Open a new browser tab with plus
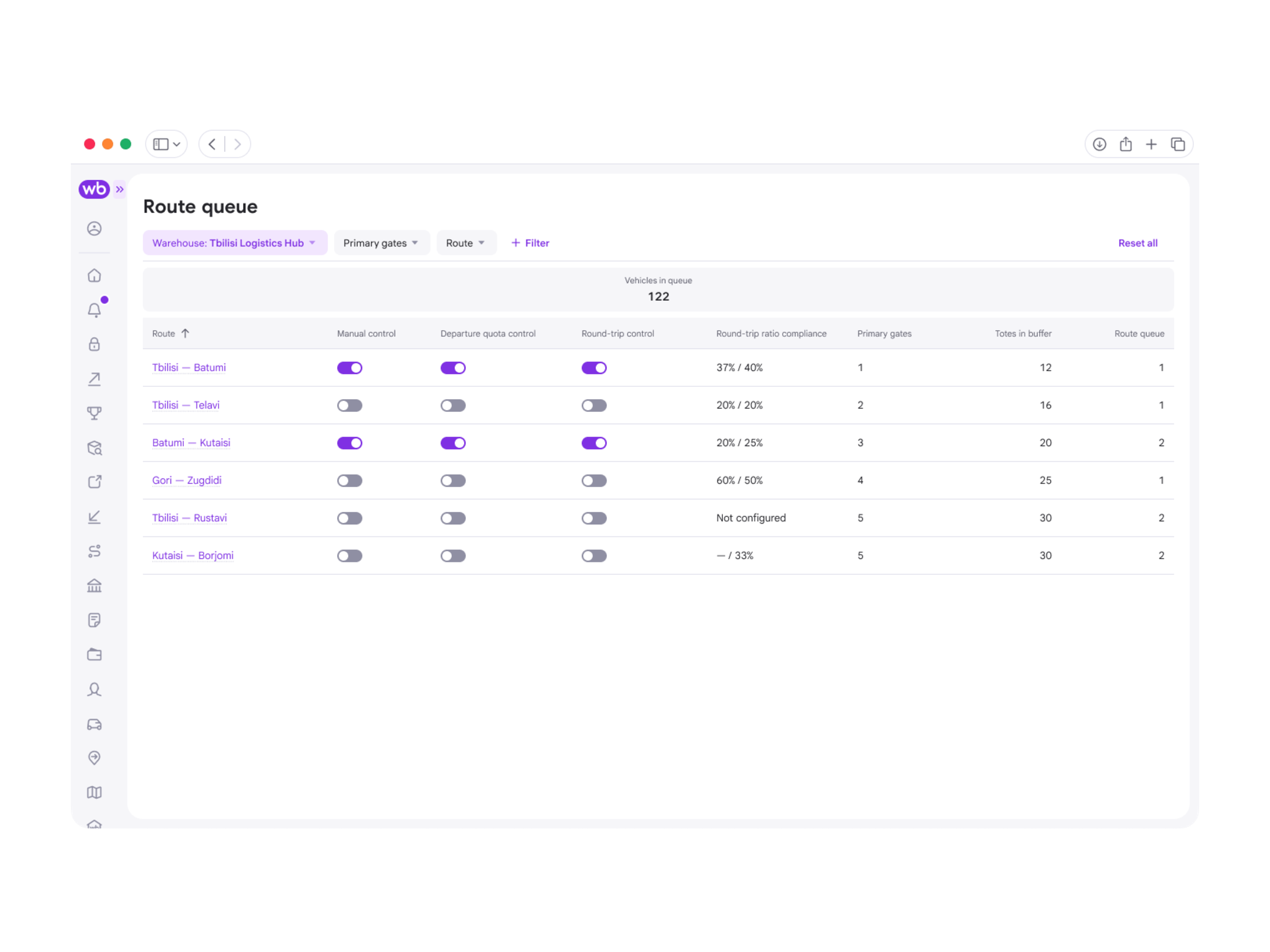1270x952 pixels. click(x=1151, y=145)
